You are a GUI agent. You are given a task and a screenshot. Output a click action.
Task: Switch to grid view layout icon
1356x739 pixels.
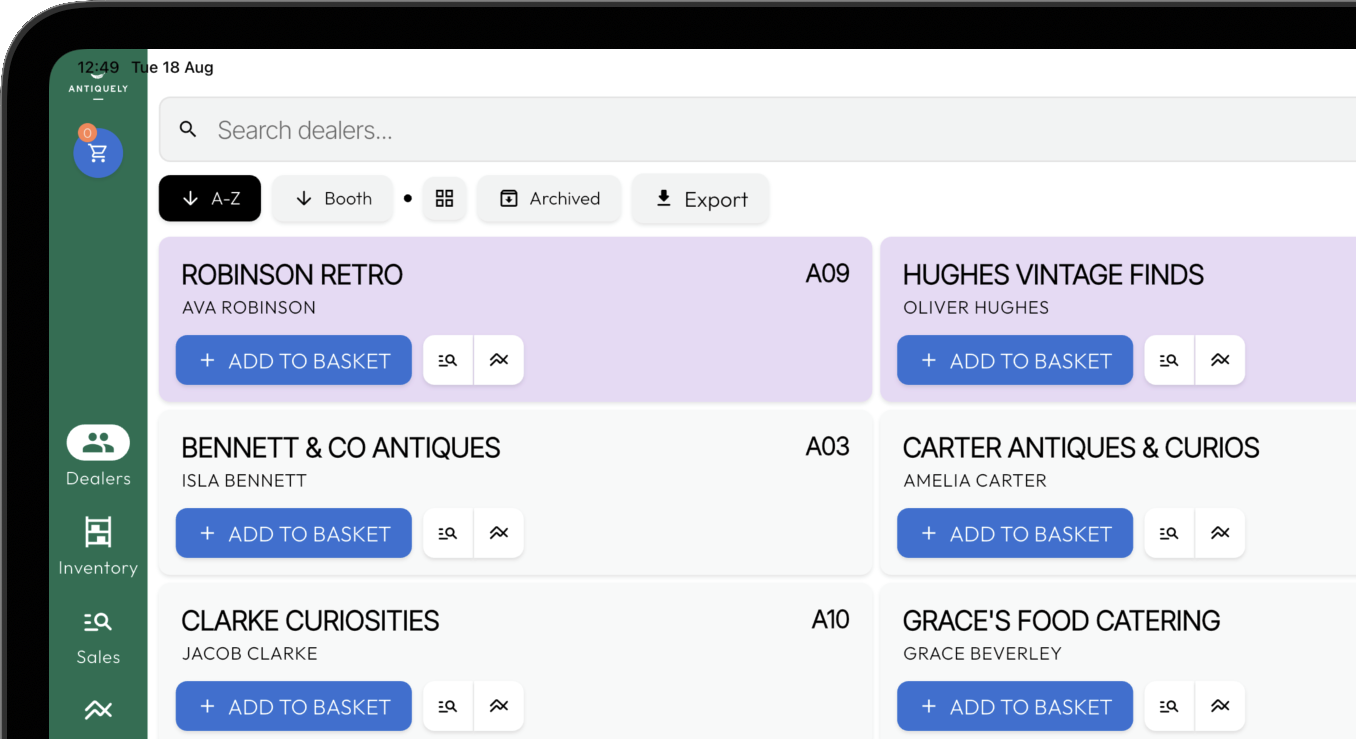coord(444,198)
